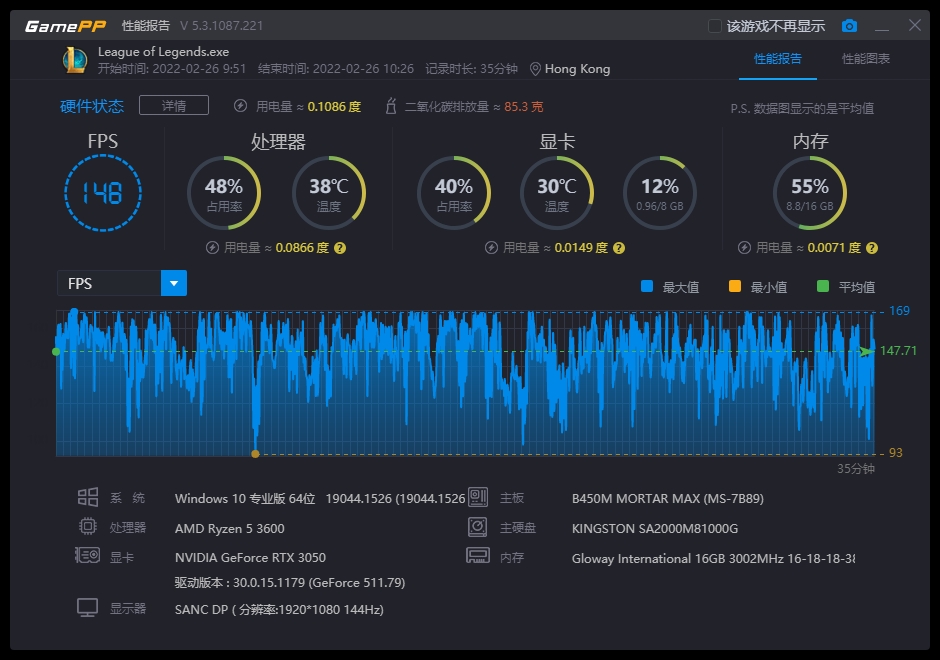Toggle the orange minimum value legend
This screenshot has width=940, height=660.
click(x=735, y=287)
